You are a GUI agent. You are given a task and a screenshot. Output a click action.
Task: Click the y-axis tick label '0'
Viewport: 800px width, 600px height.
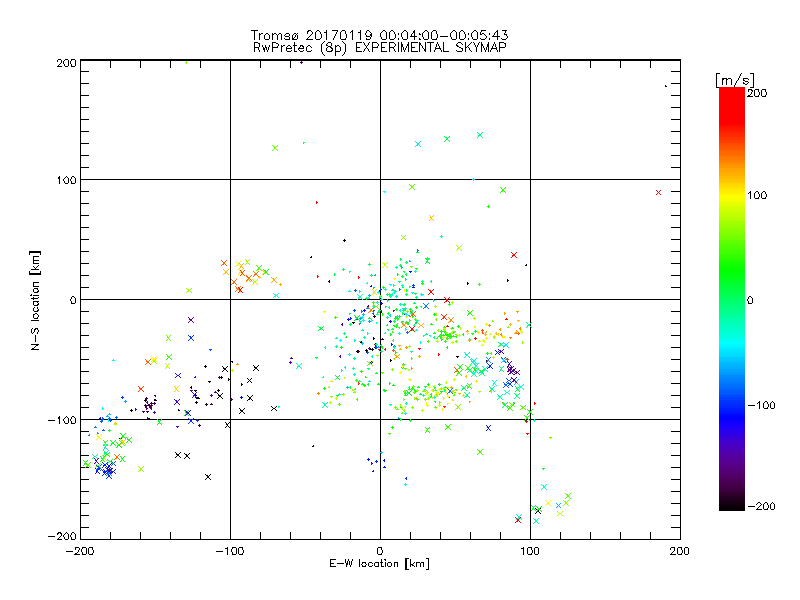73,300
